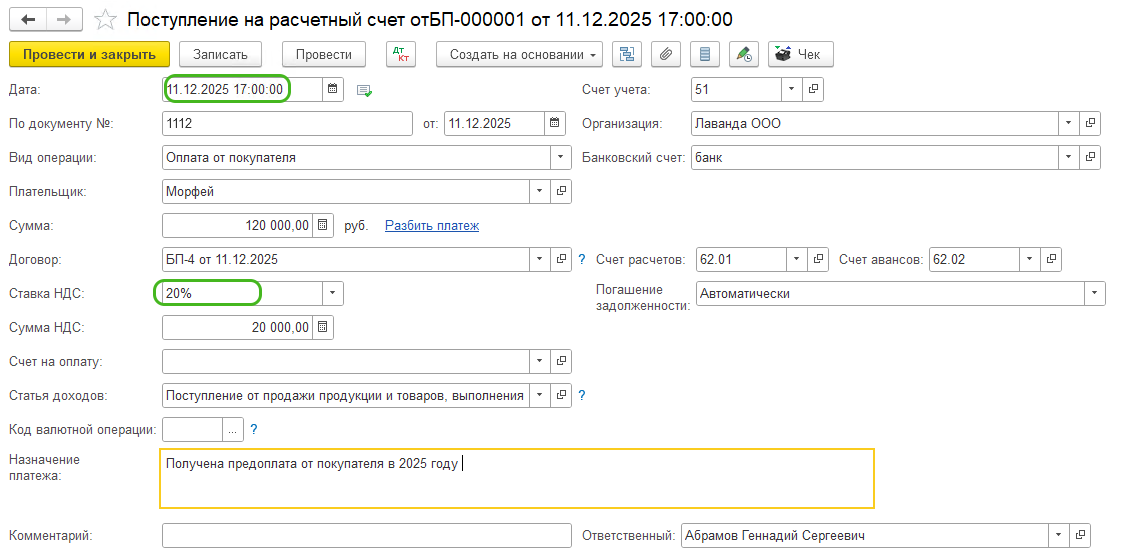Expand Банковский счет dropdown

[x=1069, y=157]
